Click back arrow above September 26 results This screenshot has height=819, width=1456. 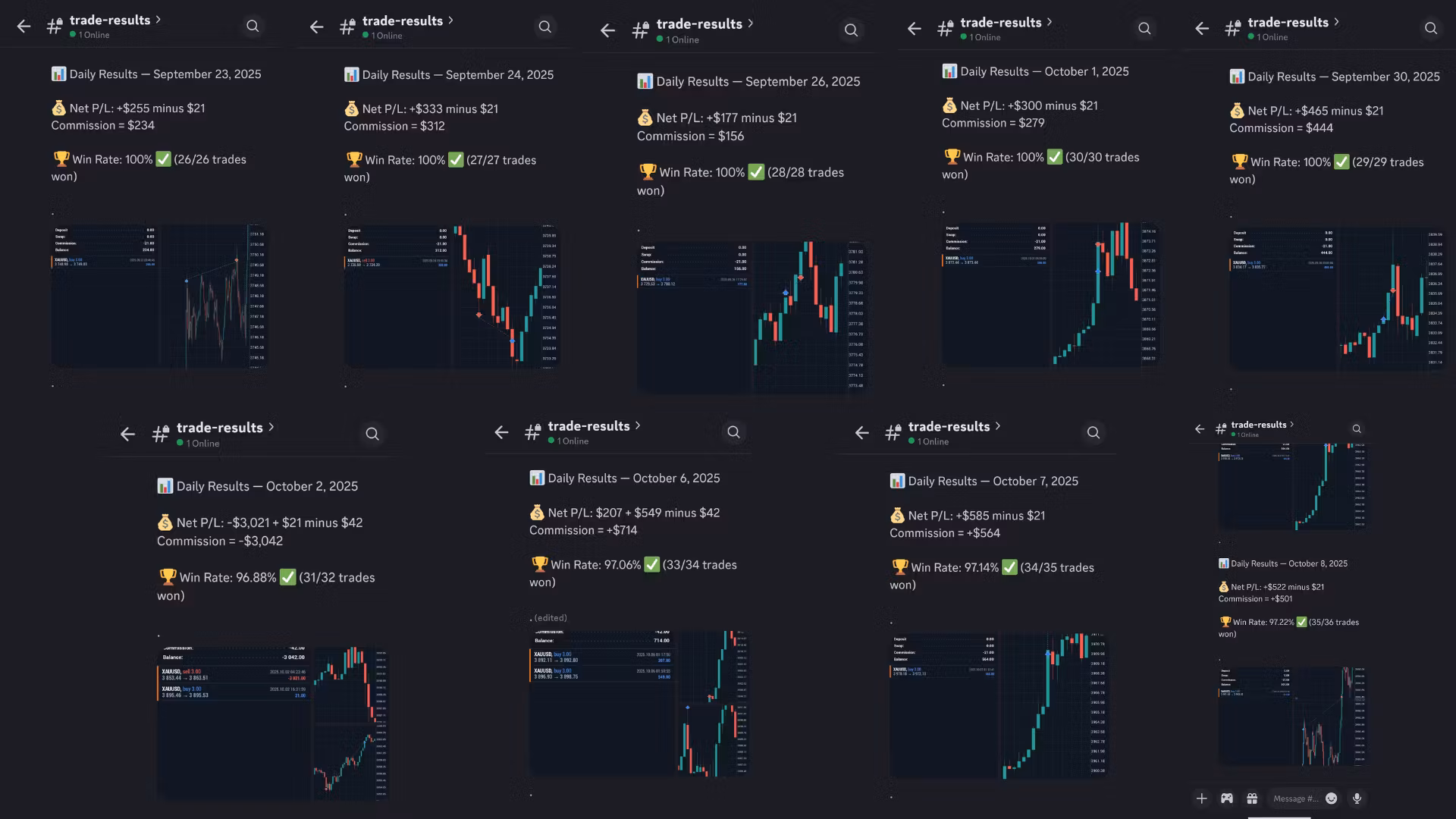tap(607, 30)
